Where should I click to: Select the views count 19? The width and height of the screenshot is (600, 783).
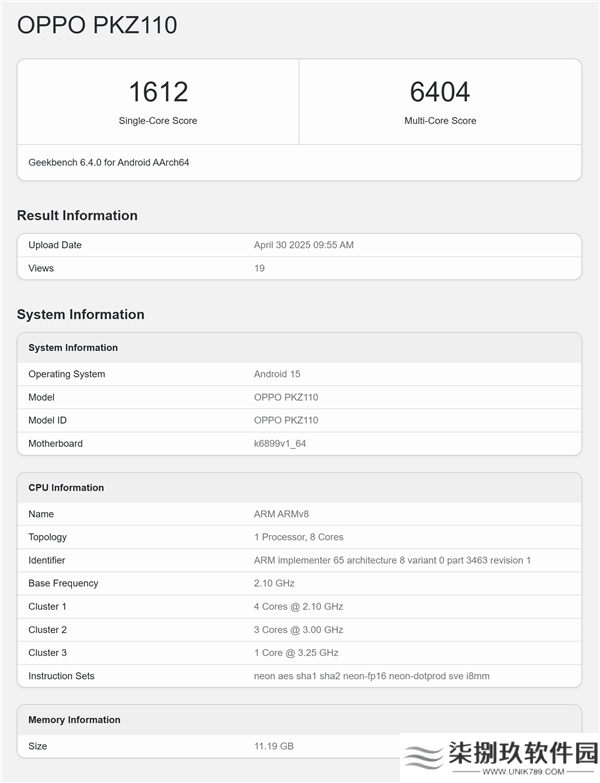coord(259,268)
